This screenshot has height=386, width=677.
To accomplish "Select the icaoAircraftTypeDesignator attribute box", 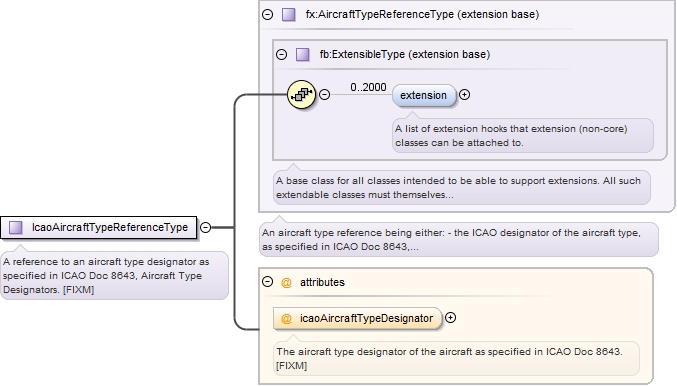I will pos(357,319).
